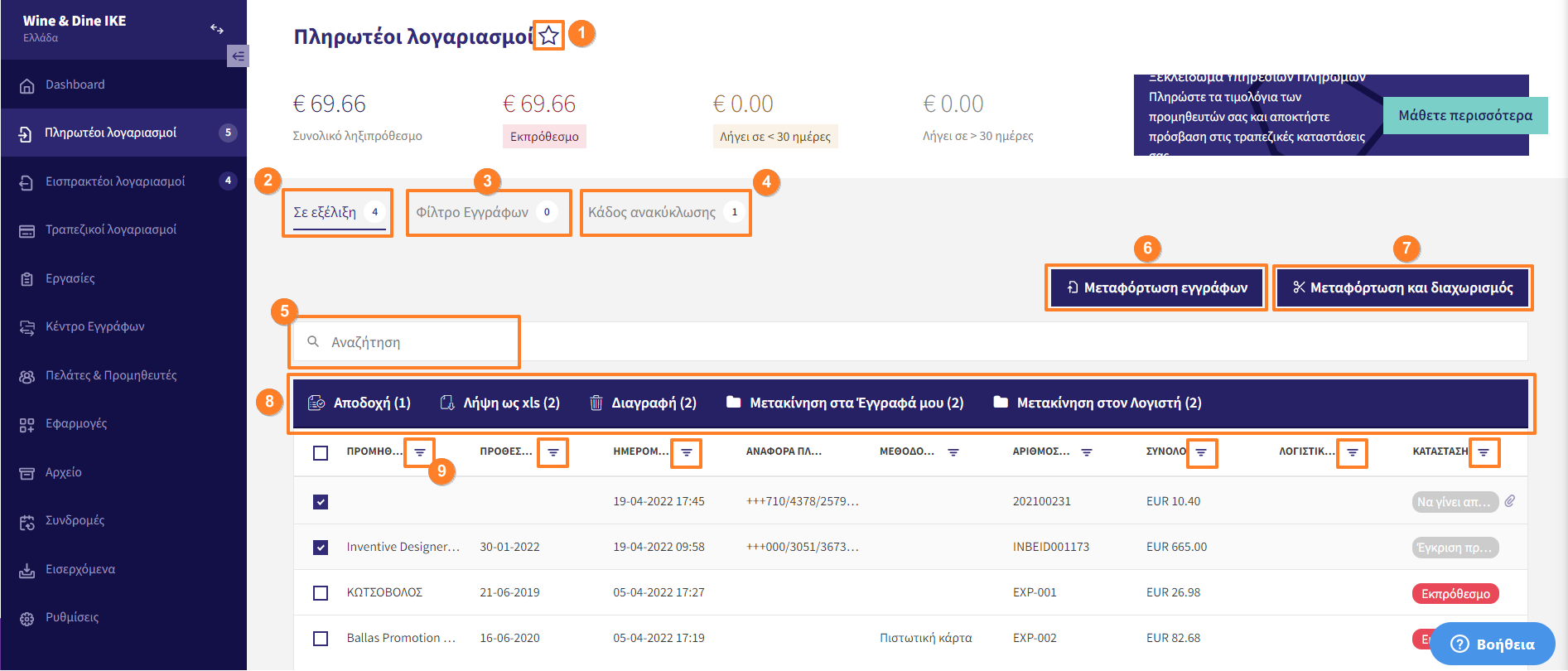Click the Τραπεζικοί λογαριασμοί card icon
This screenshot has height=671, width=1568.
click(27, 230)
